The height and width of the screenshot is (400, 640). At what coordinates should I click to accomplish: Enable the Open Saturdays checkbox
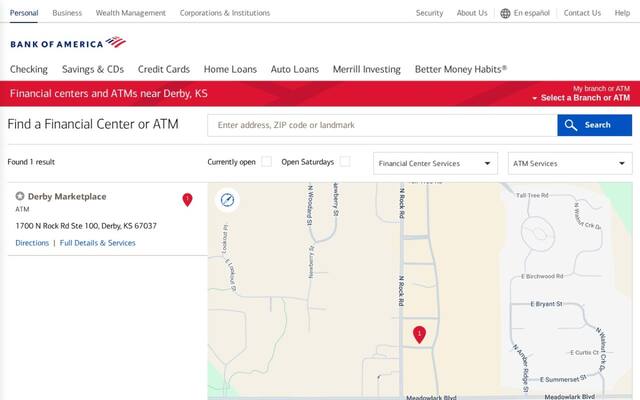click(x=345, y=162)
